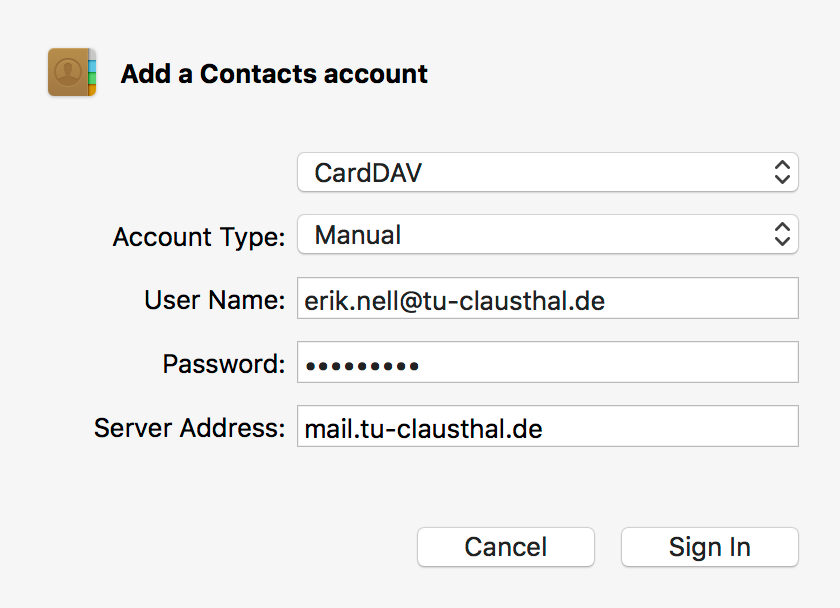Click the Cancel button
The width and height of the screenshot is (840, 608).
click(506, 547)
